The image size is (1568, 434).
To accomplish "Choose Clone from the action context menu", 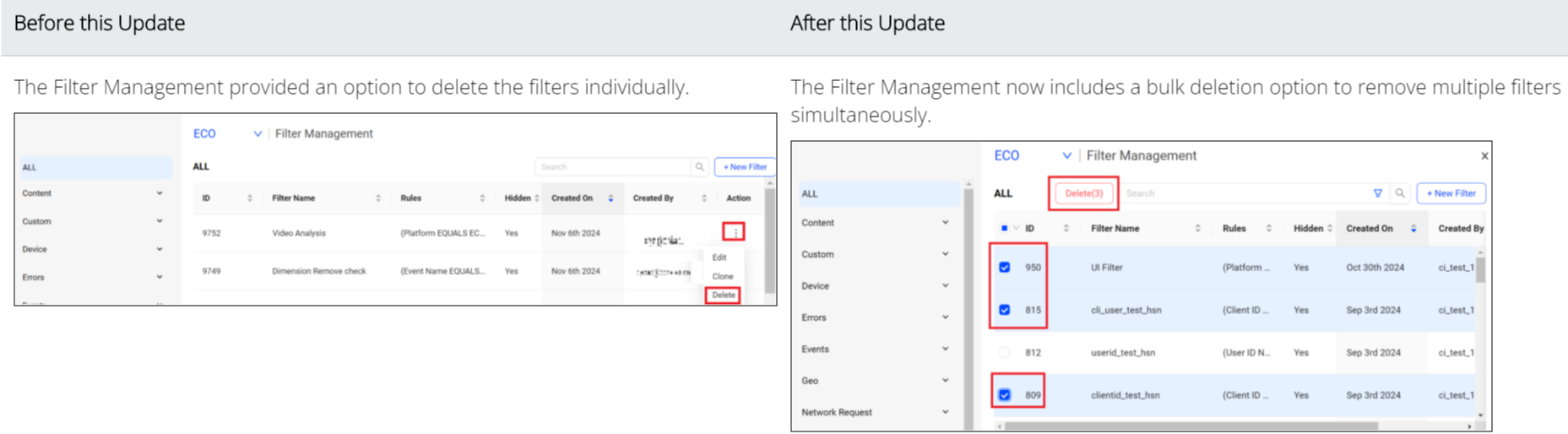I will tap(722, 276).
